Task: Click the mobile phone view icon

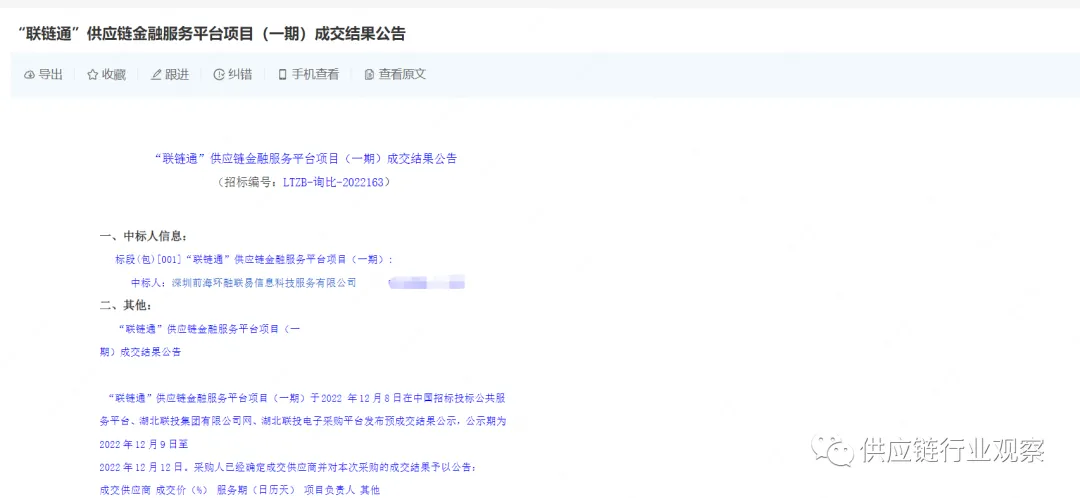Action: [x=282, y=75]
